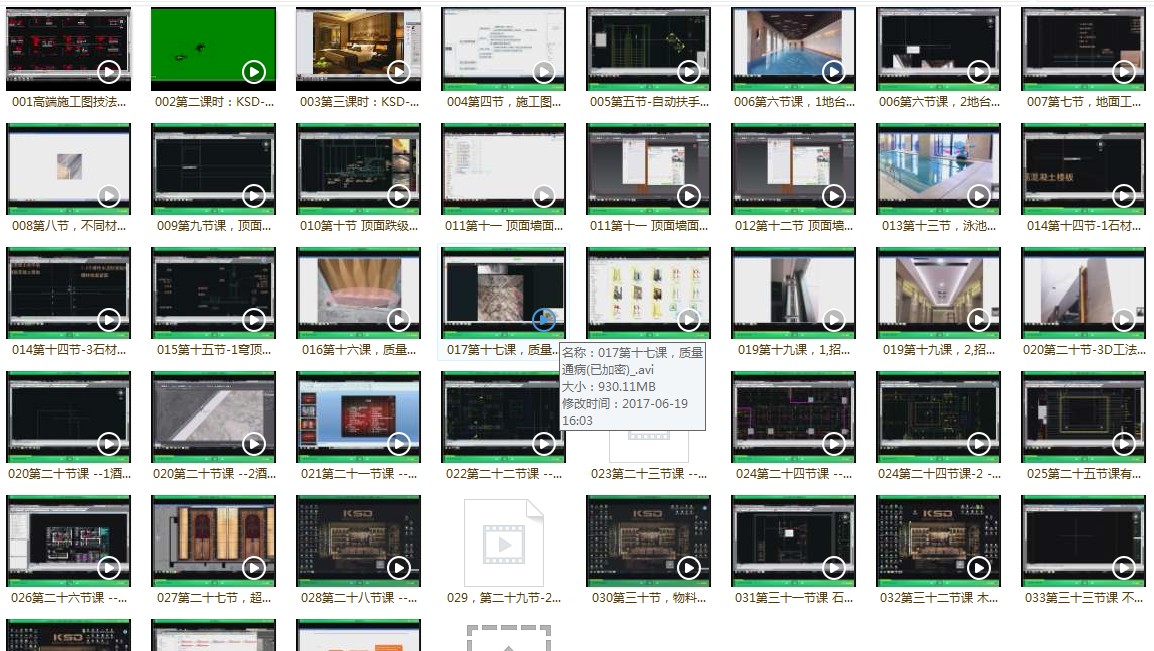The height and width of the screenshot is (651, 1154).
Task: Click the play icon on 028第二十八节课
Action: pos(399,568)
